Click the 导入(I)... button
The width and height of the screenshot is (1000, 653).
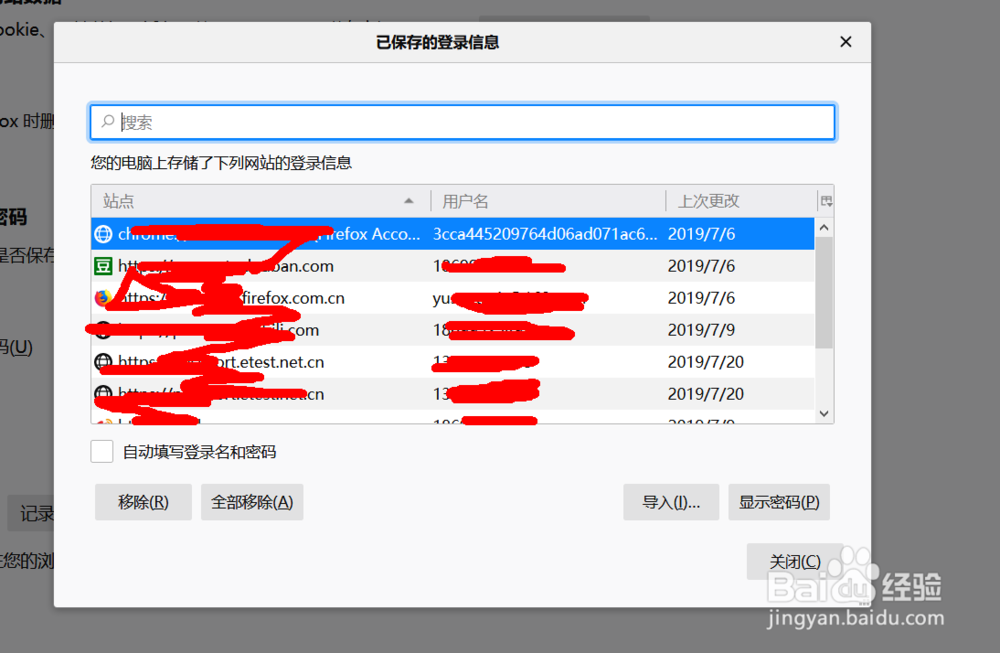click(671, 502)
